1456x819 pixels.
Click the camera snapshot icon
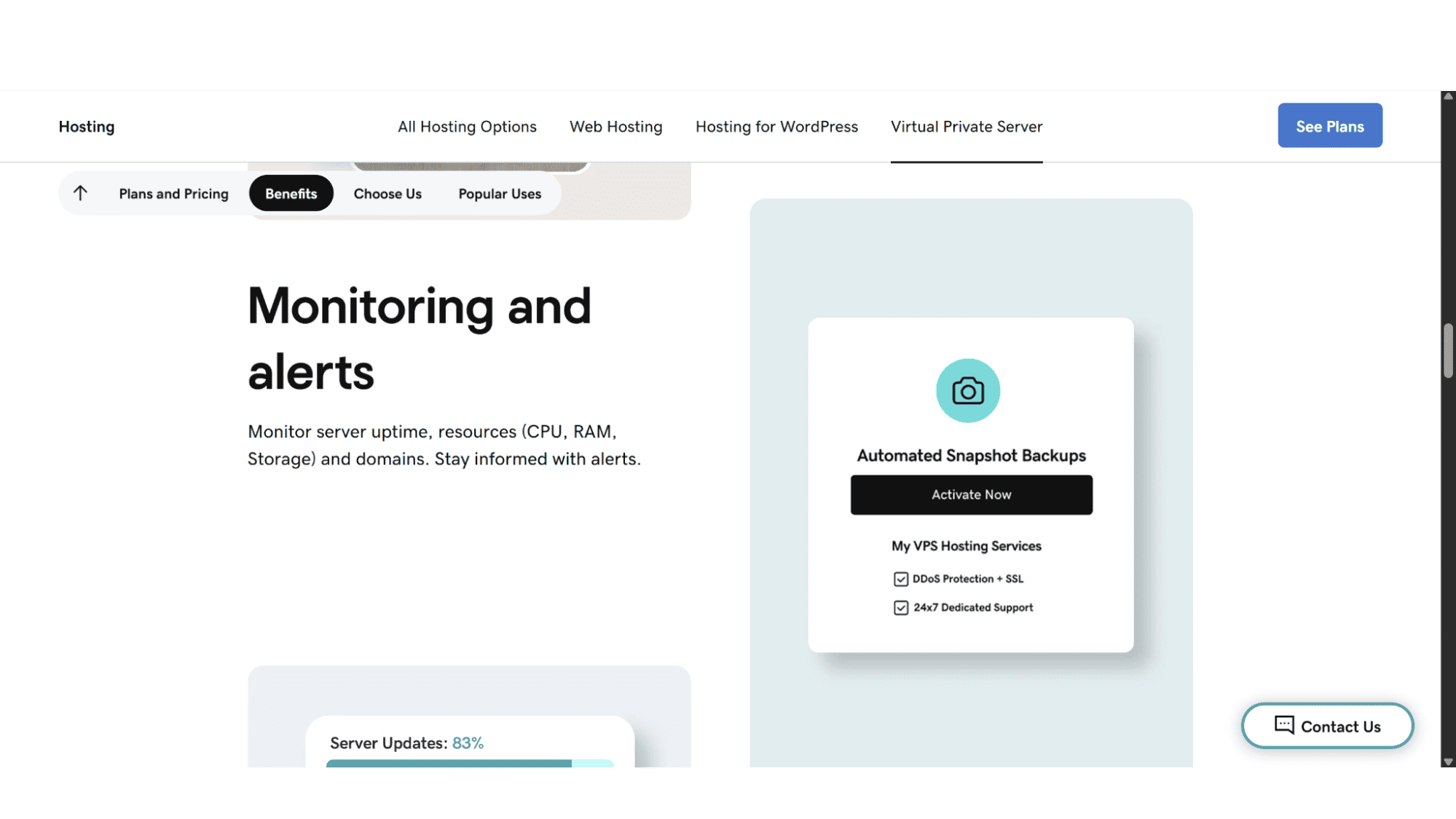click(968, 391)
